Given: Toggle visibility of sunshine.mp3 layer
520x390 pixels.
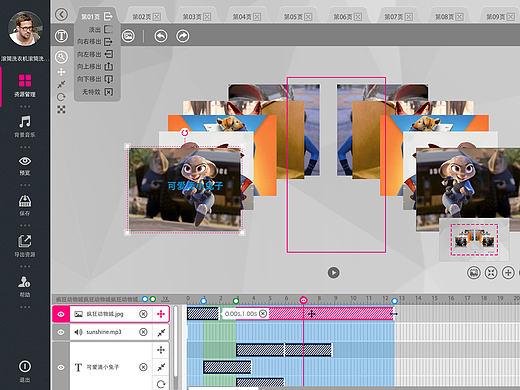Looking at the screenshot, I should click(61, 332).
